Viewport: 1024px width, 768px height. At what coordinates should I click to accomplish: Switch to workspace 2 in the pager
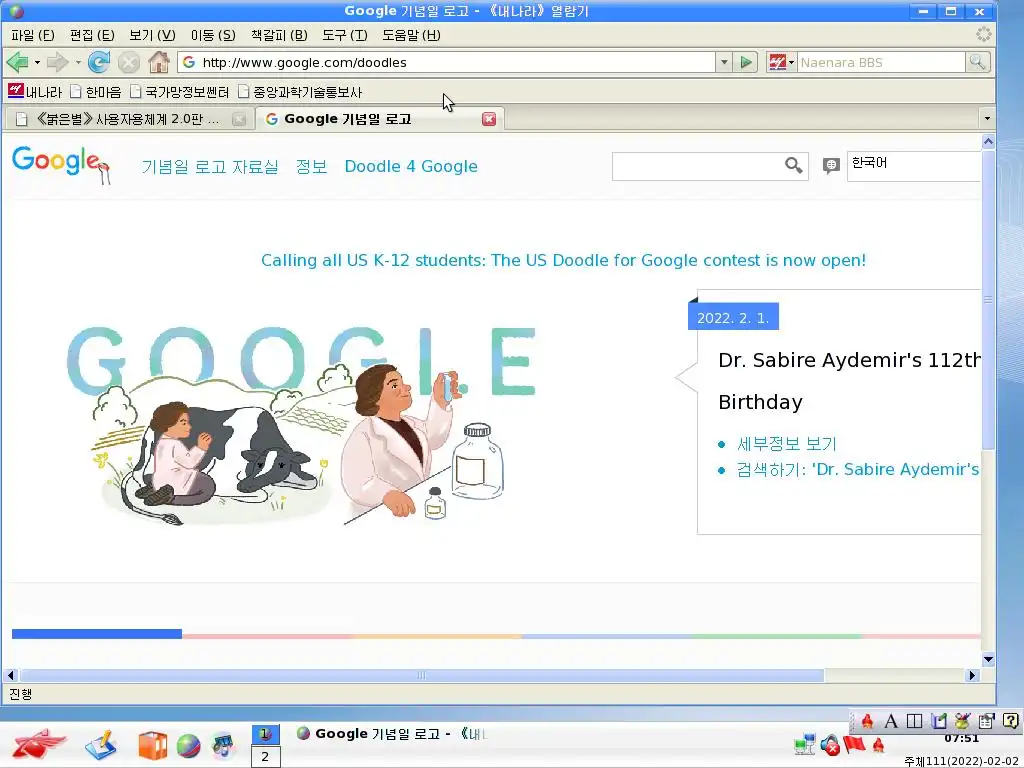(265, 757)
